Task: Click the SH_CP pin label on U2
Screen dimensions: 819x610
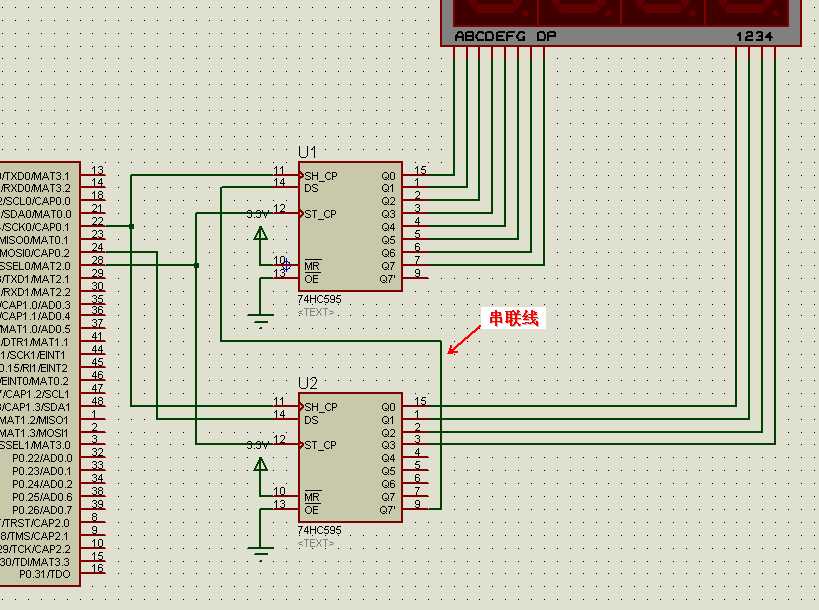Action: (321, 407)
